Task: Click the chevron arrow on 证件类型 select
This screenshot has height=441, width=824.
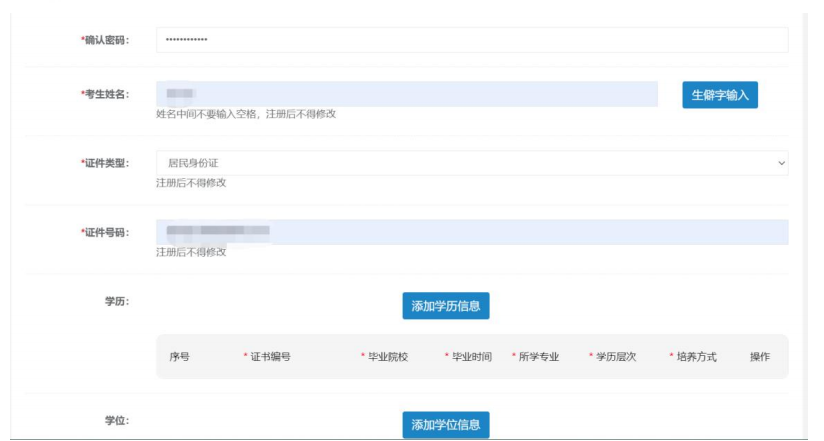Action: (x=781, y=163)
